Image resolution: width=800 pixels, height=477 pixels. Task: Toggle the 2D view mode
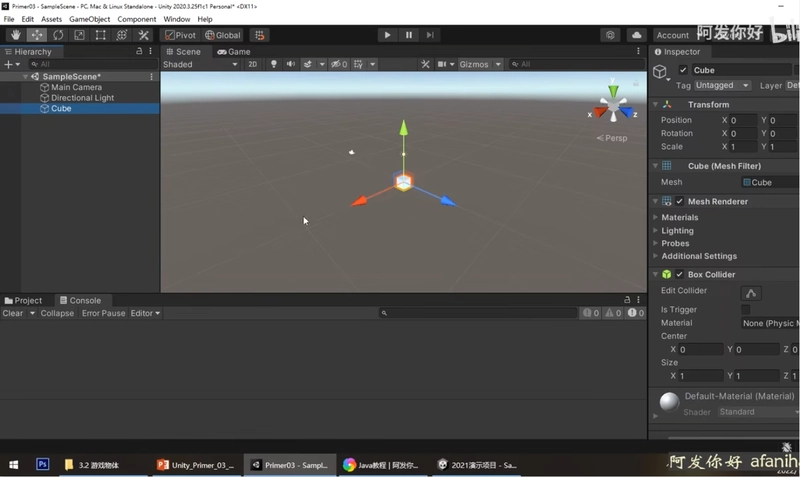[253, 64]
